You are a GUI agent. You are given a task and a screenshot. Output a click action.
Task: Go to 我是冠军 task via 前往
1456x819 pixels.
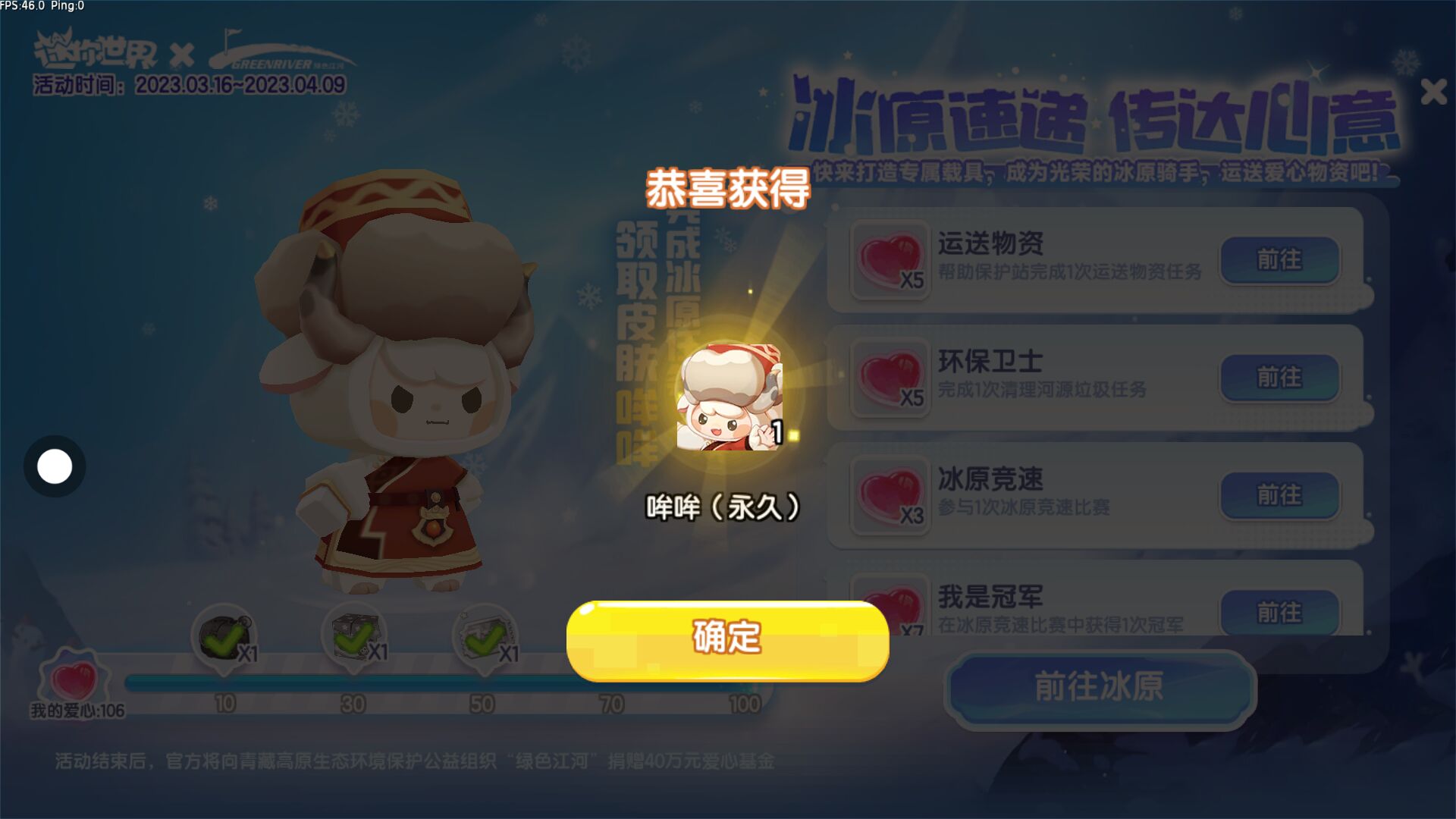point(1279,613)
